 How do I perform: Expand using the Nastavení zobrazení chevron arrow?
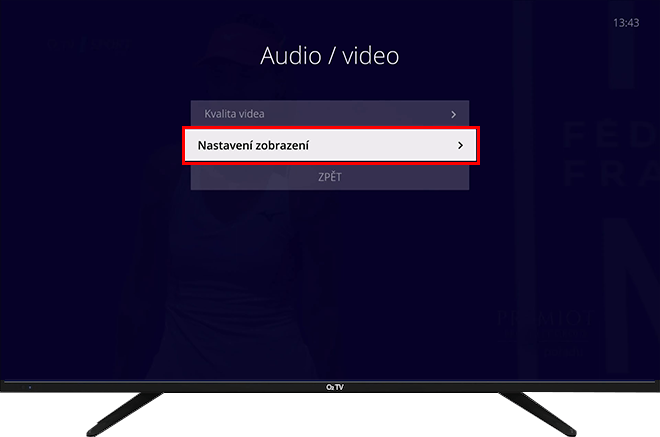click(460, 145)
